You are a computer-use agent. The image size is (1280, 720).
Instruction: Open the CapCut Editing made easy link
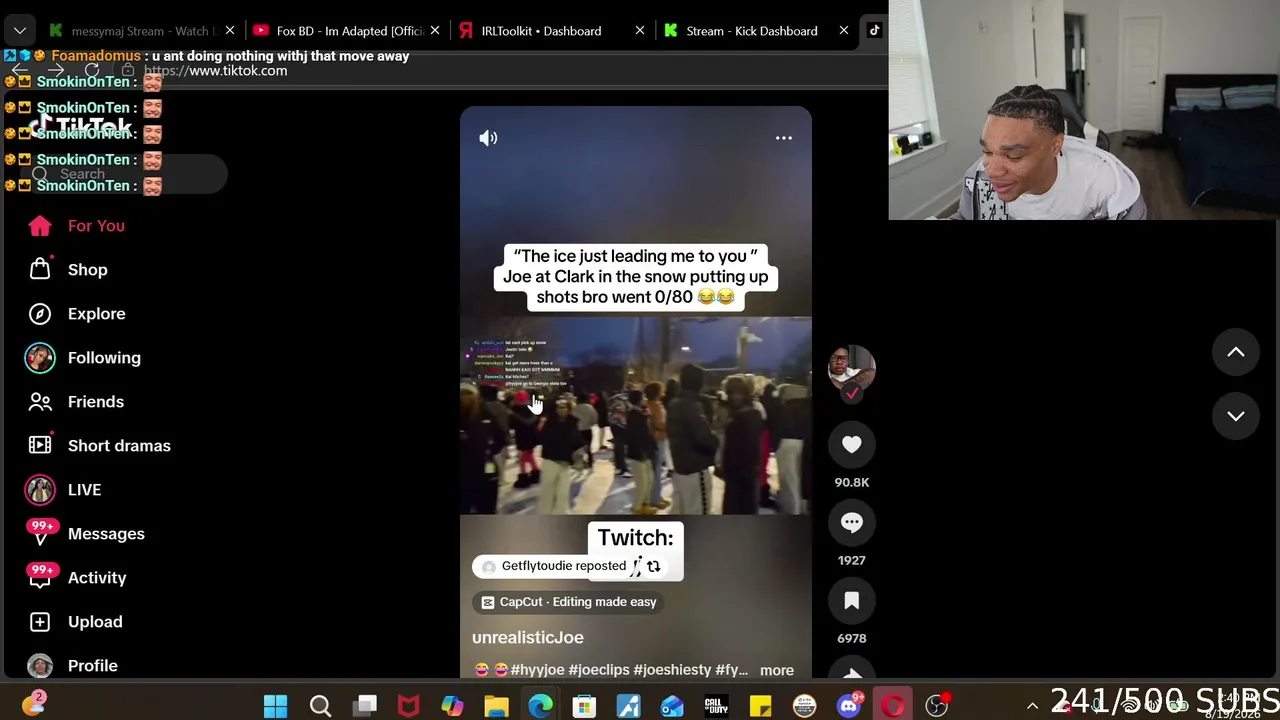[568, 602]
